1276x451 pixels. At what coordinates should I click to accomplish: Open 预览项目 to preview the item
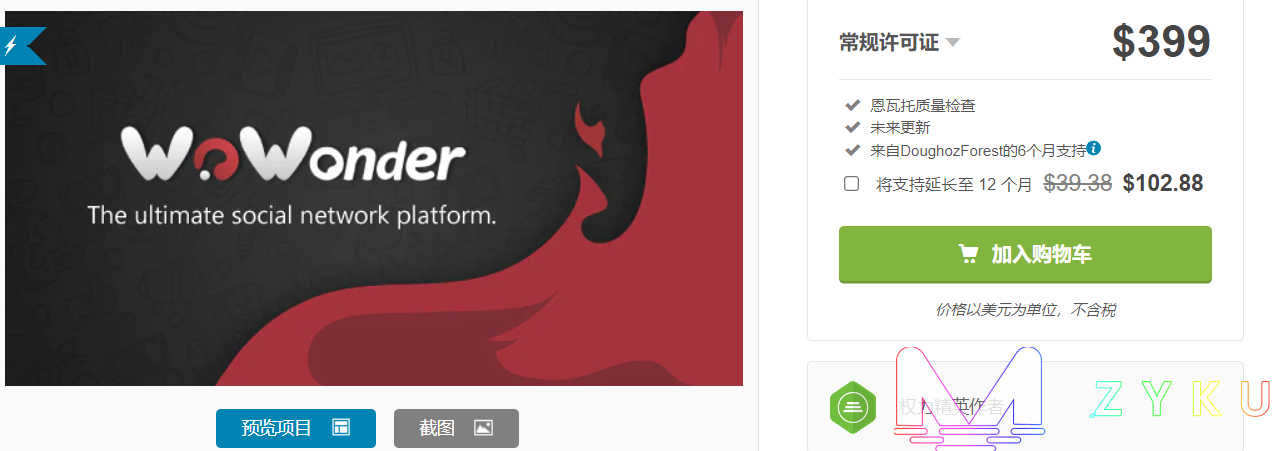coord(296,428)
